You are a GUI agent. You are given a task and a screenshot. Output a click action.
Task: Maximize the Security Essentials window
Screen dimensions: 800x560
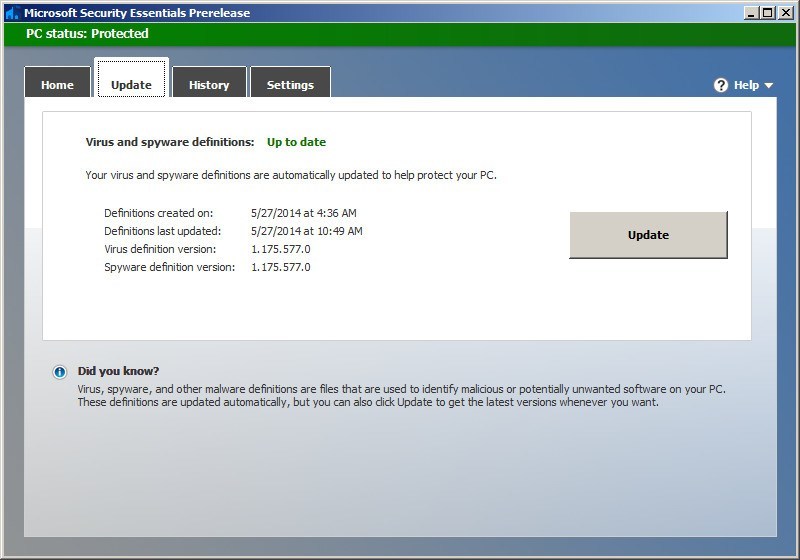click(767, 13)
